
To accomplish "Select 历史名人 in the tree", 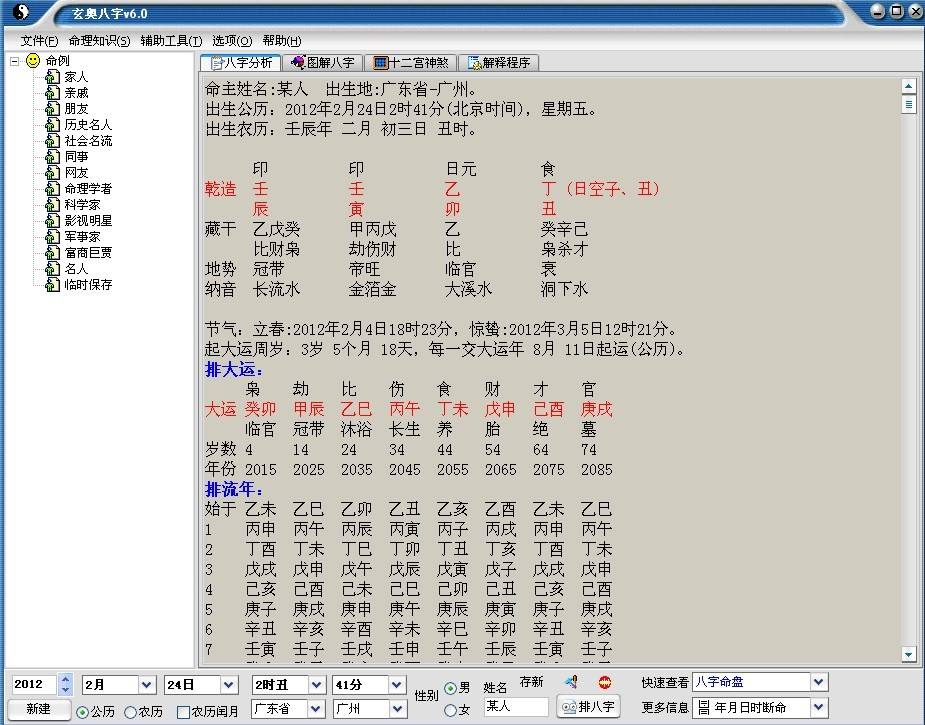I will [x=88, y=124].
